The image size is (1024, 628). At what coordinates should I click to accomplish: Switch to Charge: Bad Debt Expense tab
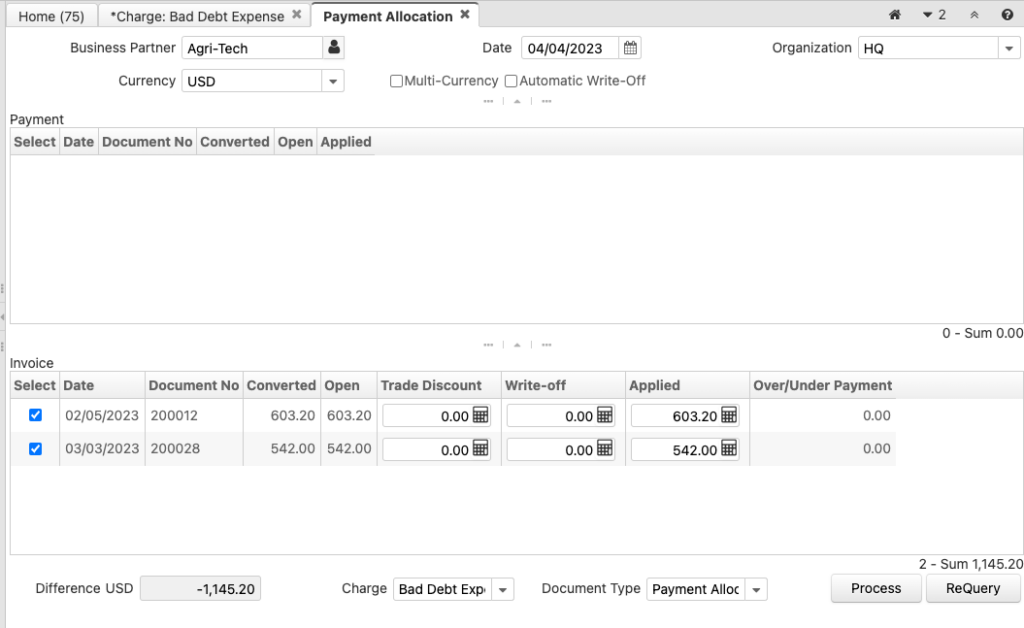(196, 16)
